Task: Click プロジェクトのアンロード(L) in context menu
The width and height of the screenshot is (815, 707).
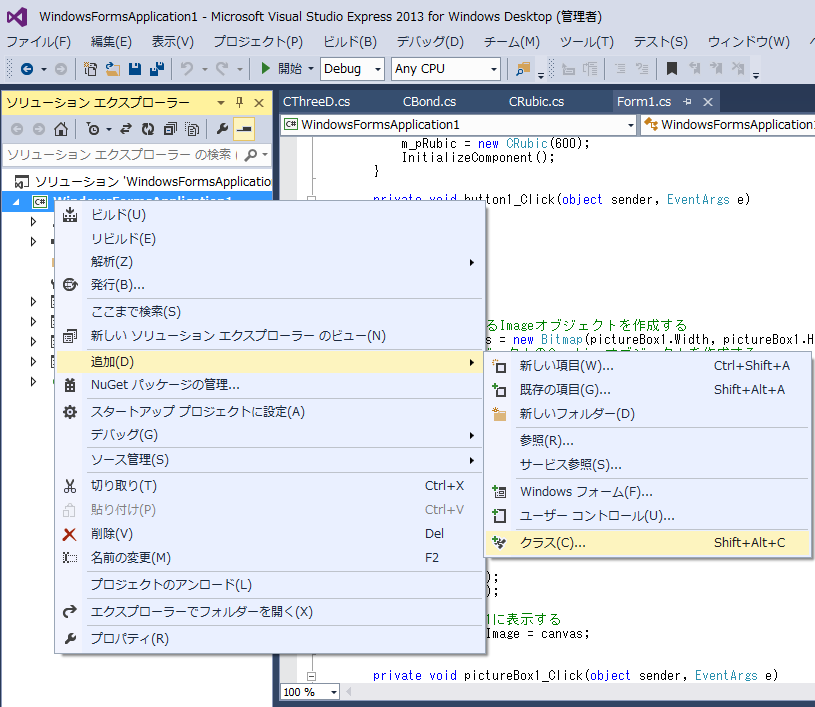Action: 270,585
